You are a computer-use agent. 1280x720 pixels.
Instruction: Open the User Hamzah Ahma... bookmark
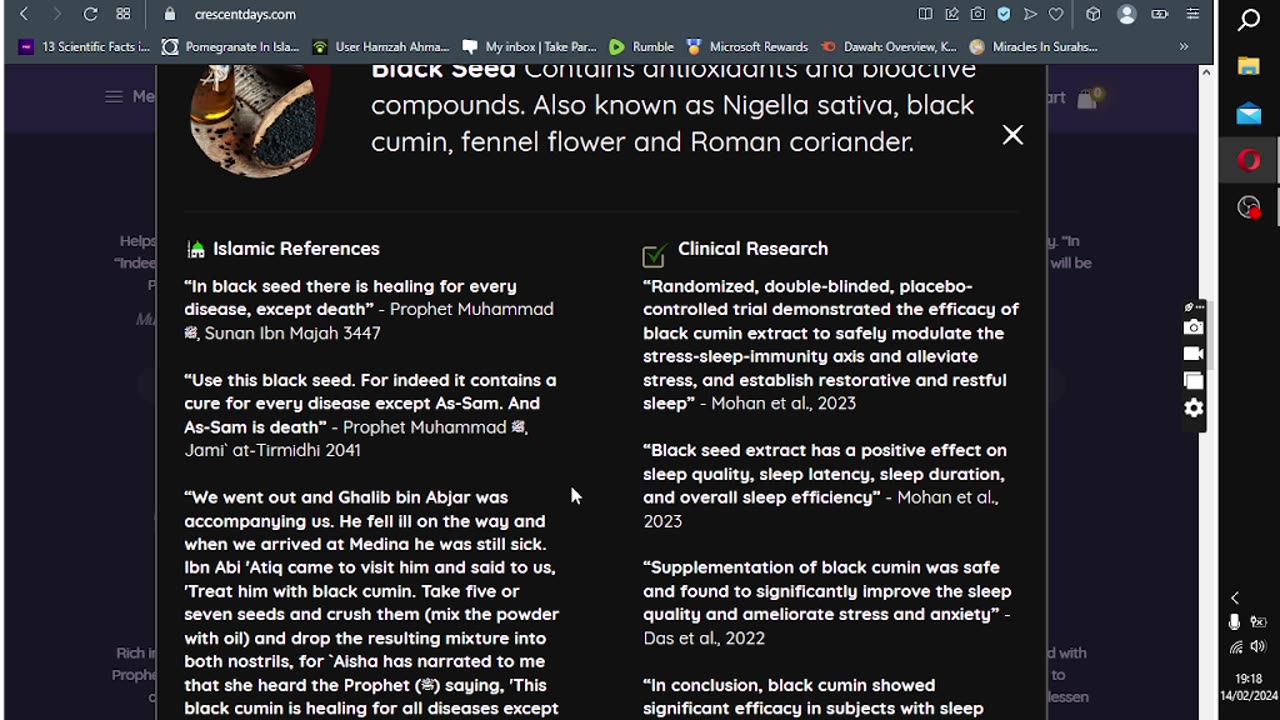click(x=381, y=47)
